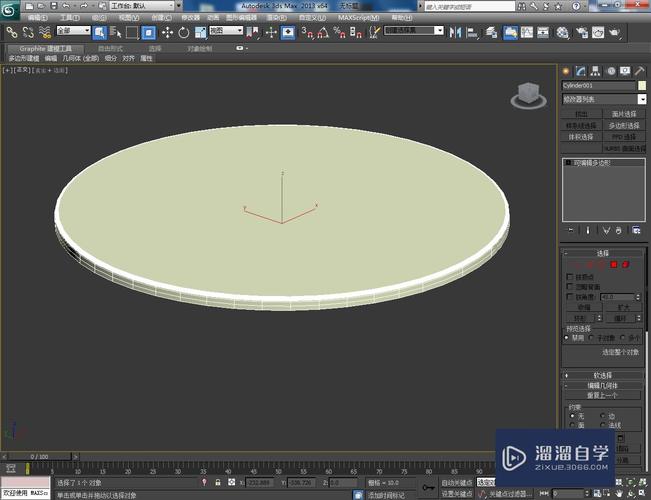Open the '帮助(H)' help menu
The height and width of the screenshot is (500, 651).
coord(401,18)
